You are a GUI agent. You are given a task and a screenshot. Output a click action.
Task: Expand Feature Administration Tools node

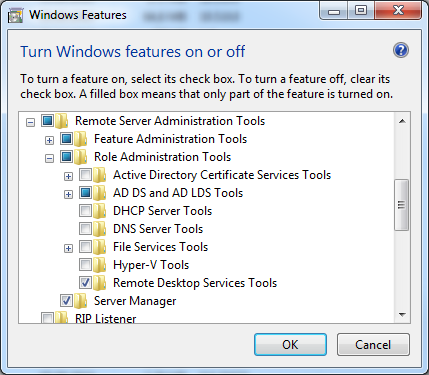point(49,140)
